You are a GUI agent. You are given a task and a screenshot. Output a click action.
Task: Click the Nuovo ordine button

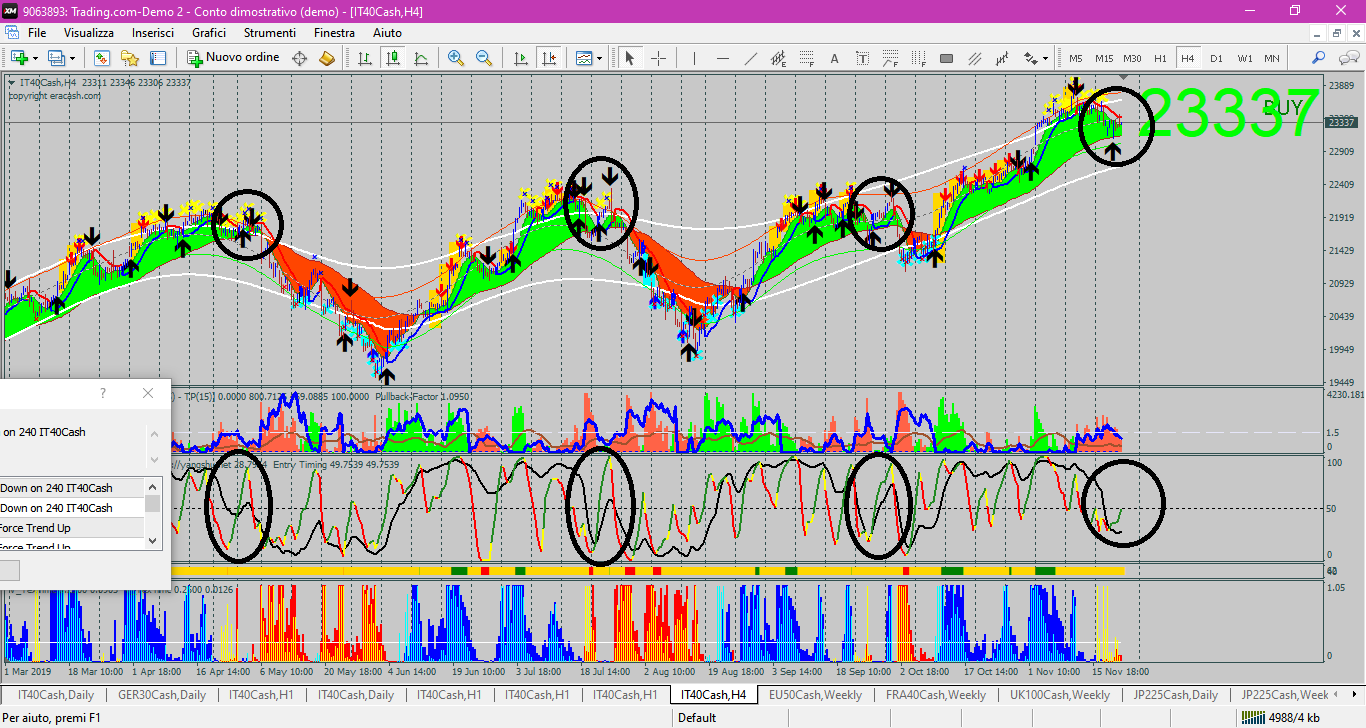[x=233, y=58]
